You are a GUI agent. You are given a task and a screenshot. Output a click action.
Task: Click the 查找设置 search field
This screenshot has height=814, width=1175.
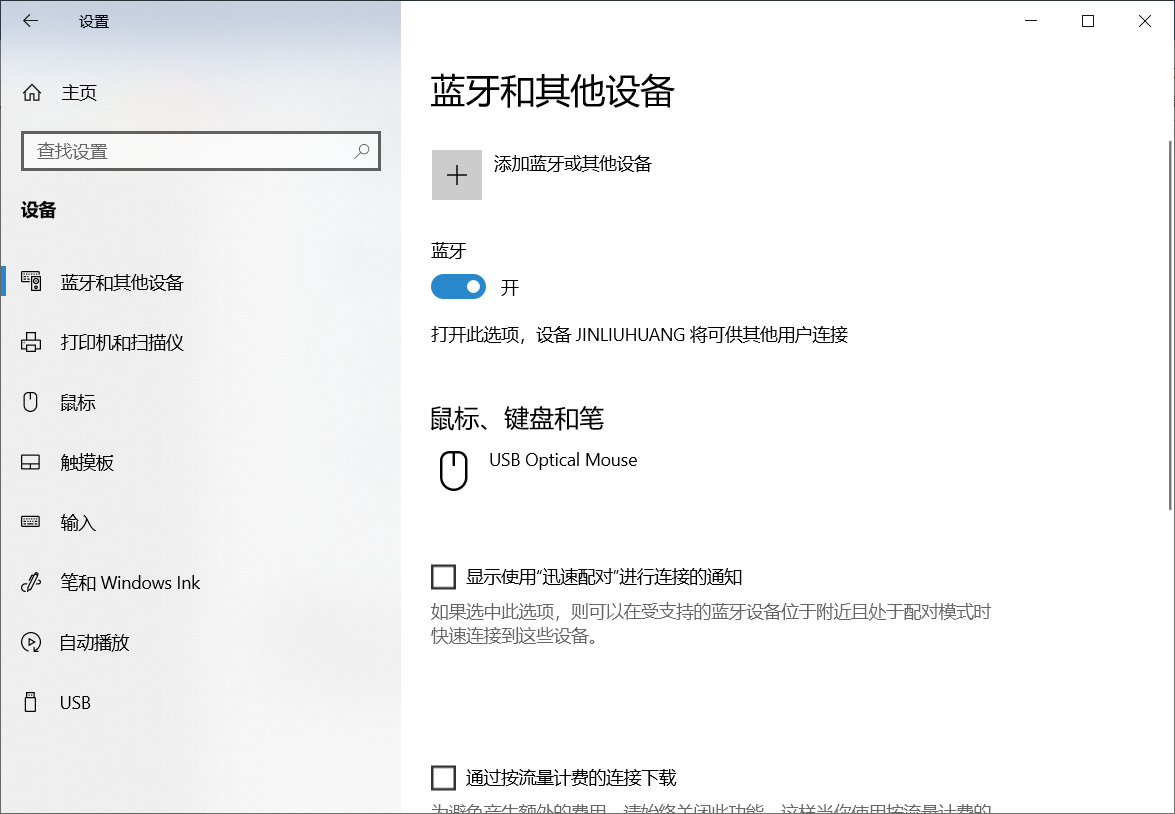190,151
